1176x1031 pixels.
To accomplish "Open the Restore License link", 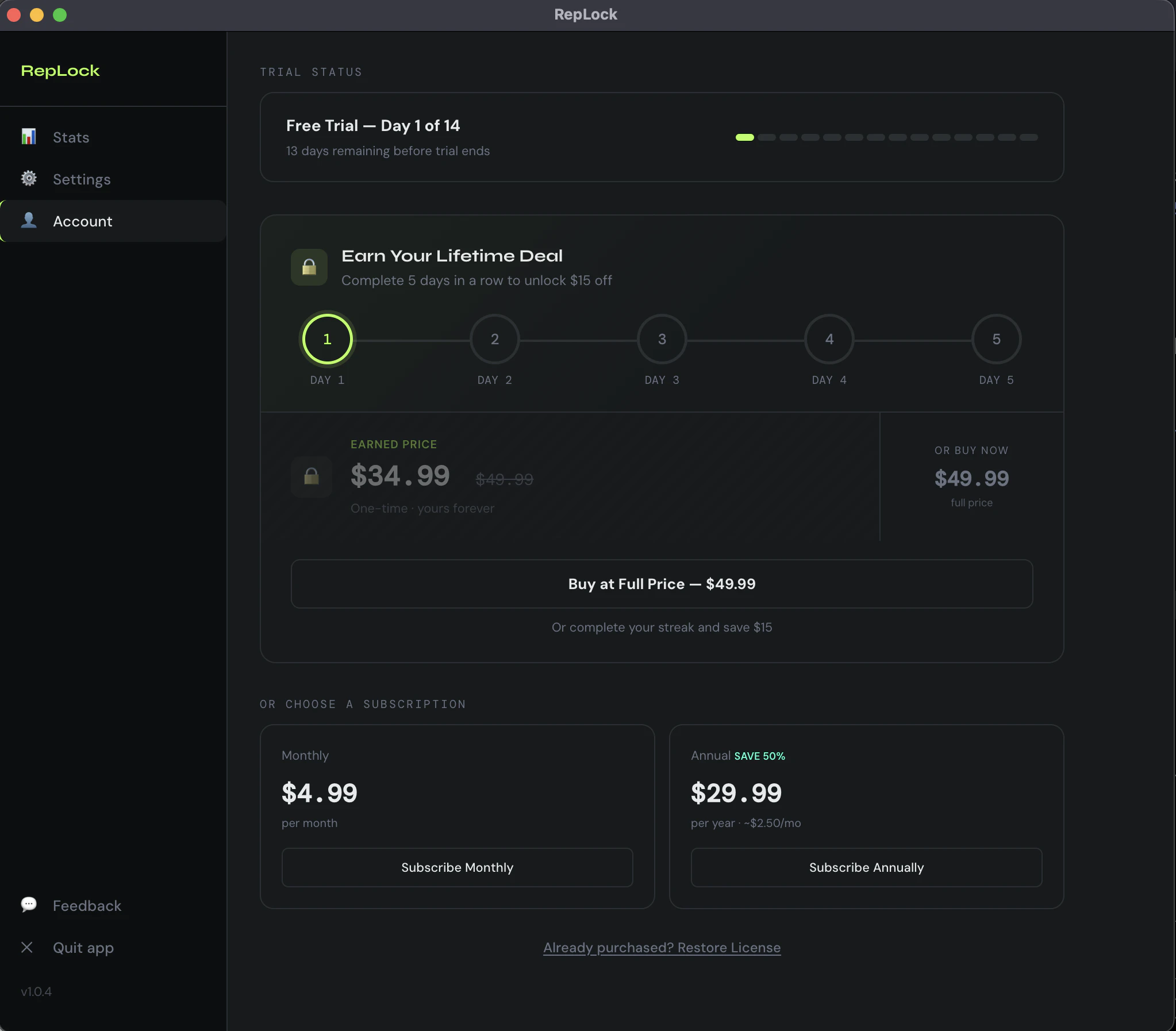I will click(662, 948).
